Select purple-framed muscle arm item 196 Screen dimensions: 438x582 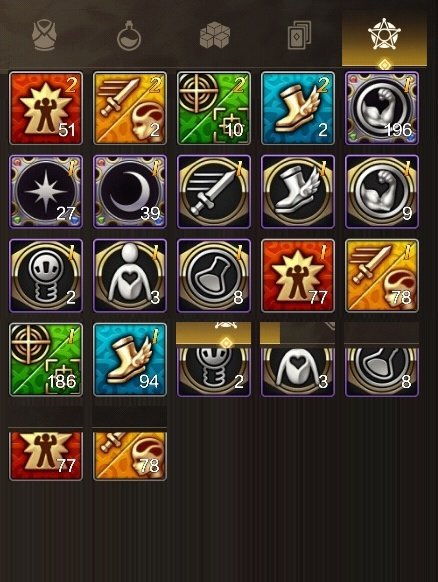(382, 108)
